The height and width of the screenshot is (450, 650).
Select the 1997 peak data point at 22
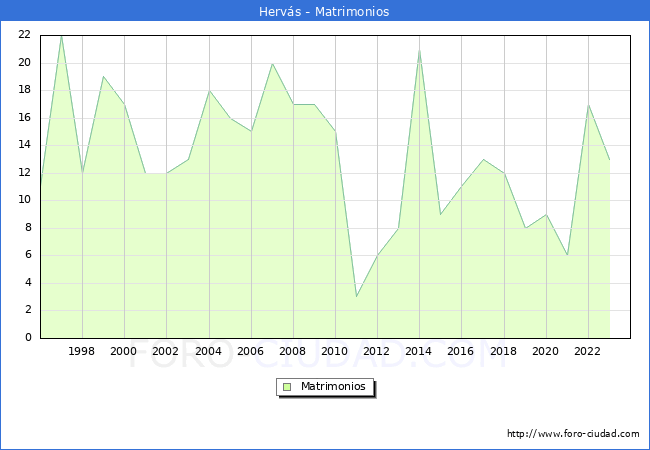click(61, 36)
